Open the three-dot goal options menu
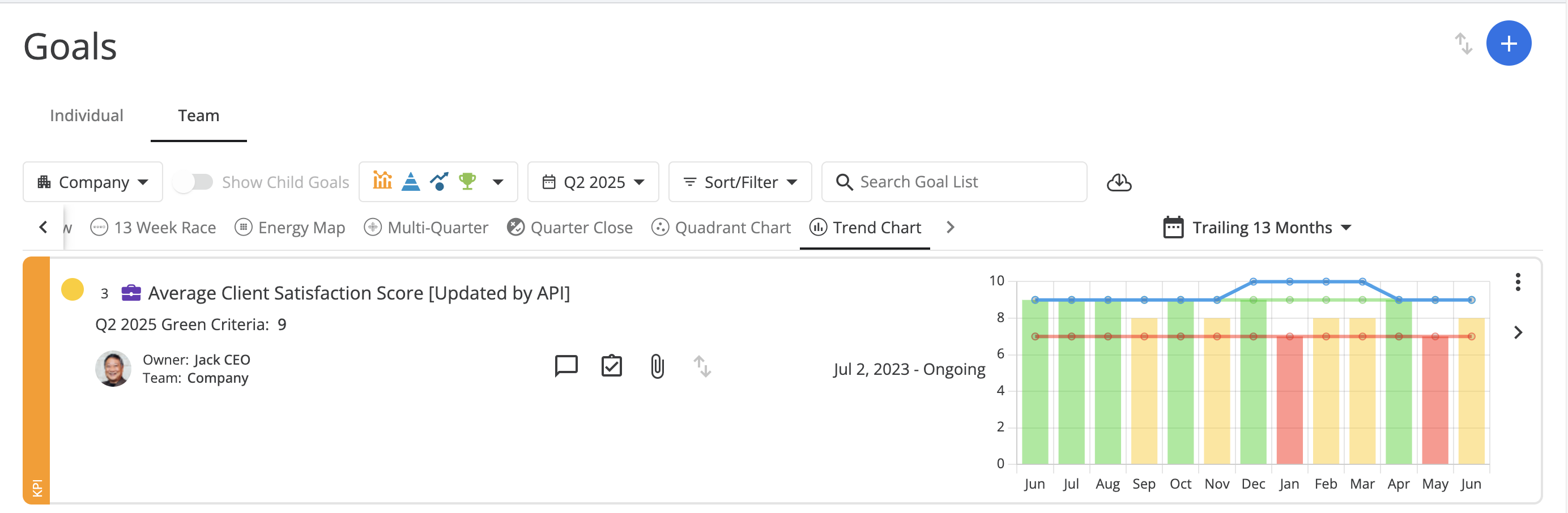 point(1518,282)
